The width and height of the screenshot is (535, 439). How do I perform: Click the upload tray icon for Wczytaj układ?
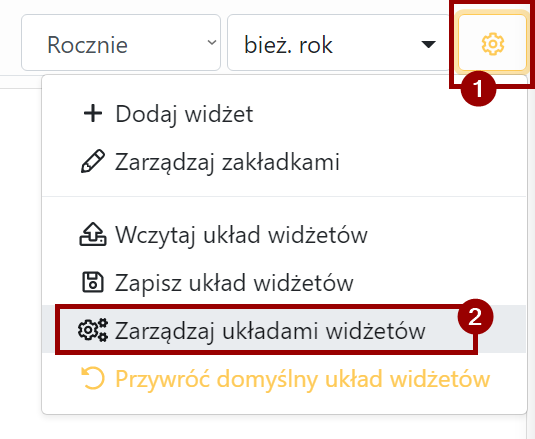tap(93, 234)
